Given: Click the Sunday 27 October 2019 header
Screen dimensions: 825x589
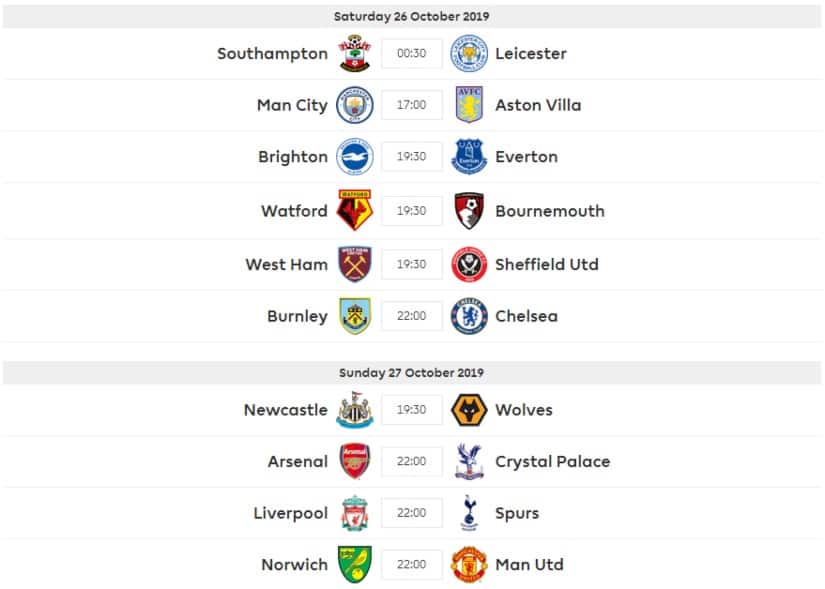Looking at the screenshot, I should 412,373.
